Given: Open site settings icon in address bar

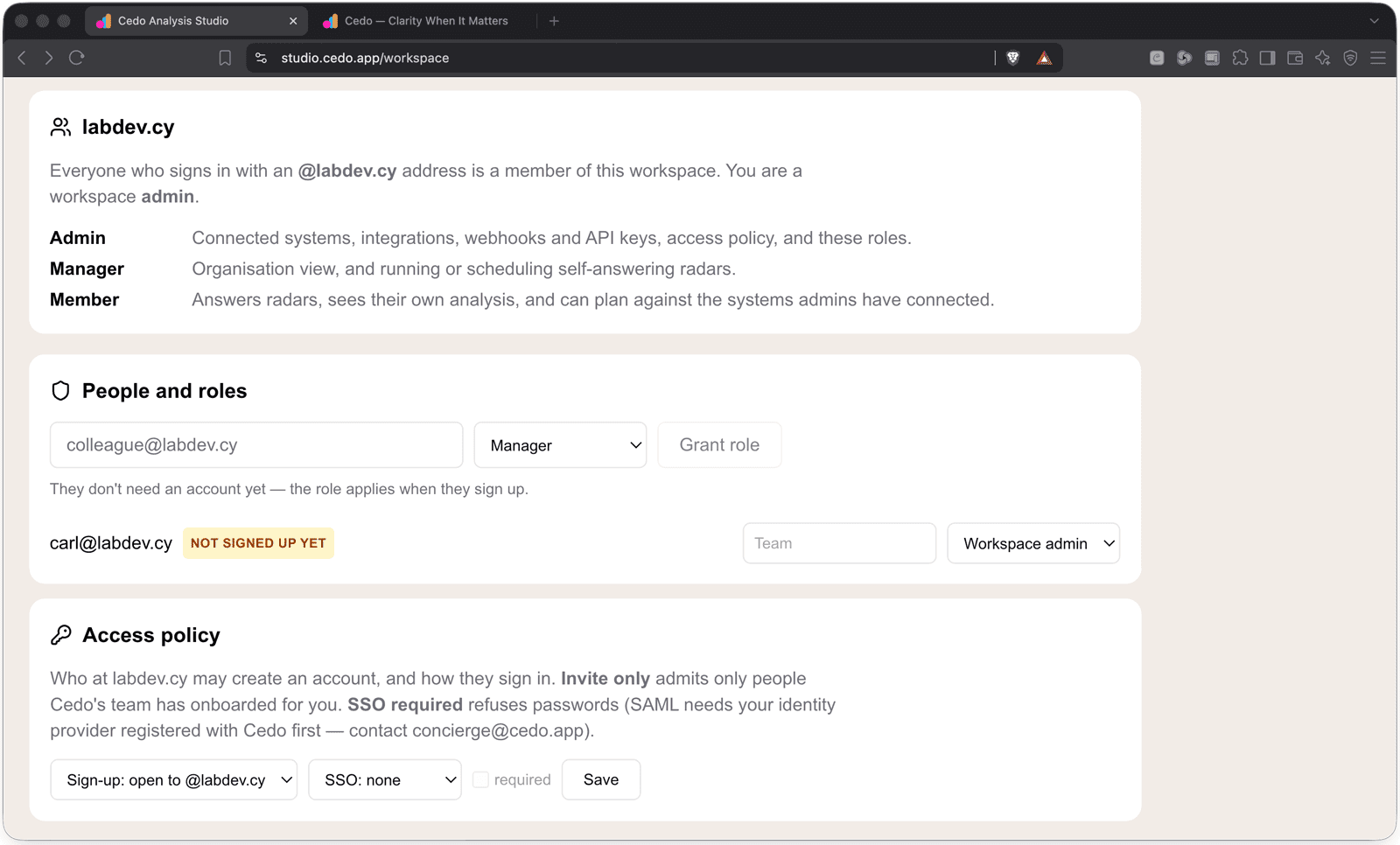Looking at the screenshot, I should pos(261,58).
